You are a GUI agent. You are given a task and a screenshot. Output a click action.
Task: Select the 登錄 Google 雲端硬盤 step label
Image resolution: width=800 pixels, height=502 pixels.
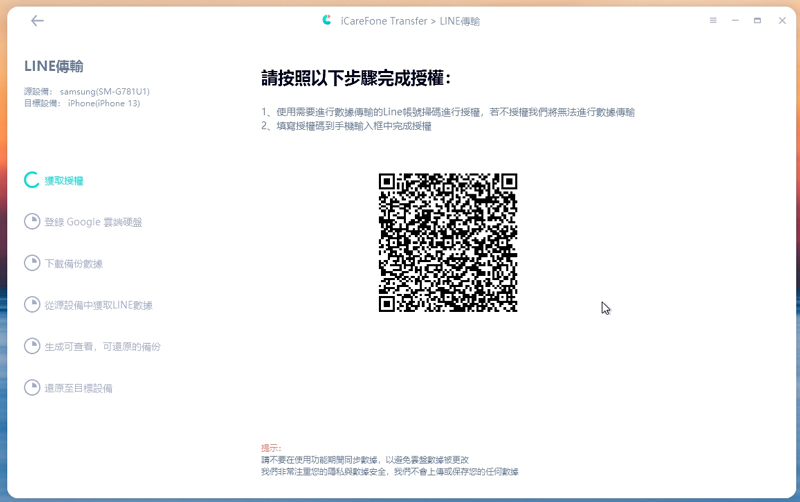pyautogui.click(x=93, y=222)
